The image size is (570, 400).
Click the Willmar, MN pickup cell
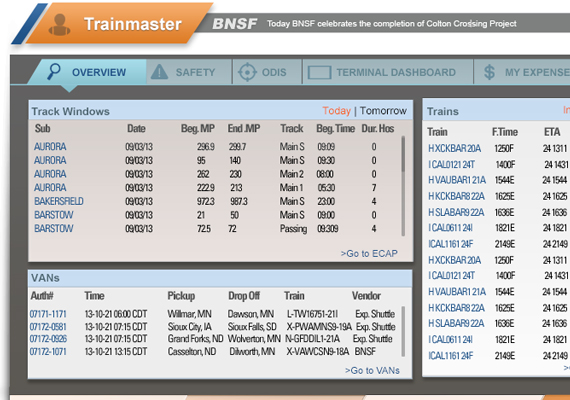189,314
